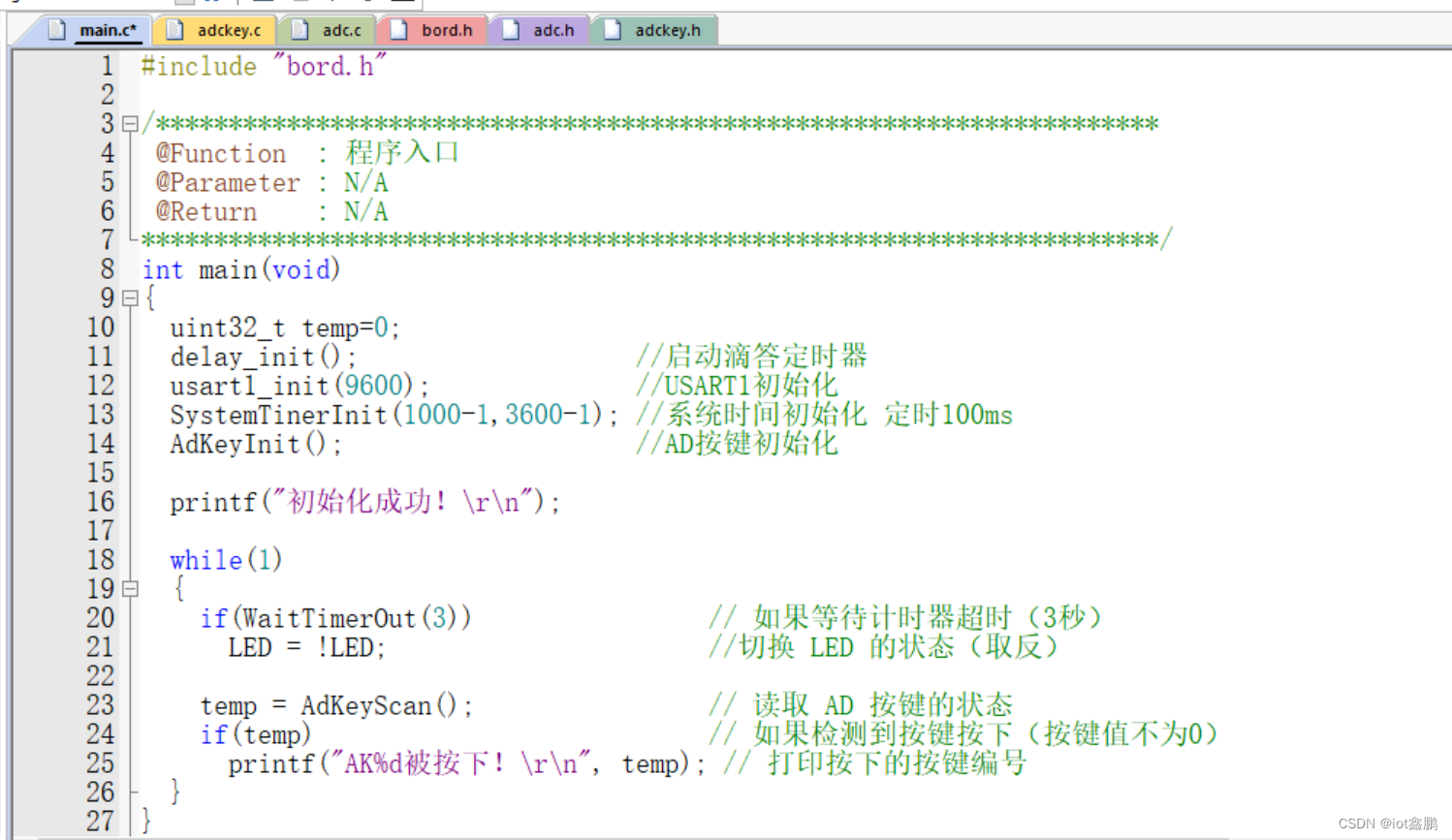
Task: Click the "delay_init();" call
Action: [264, 357]
